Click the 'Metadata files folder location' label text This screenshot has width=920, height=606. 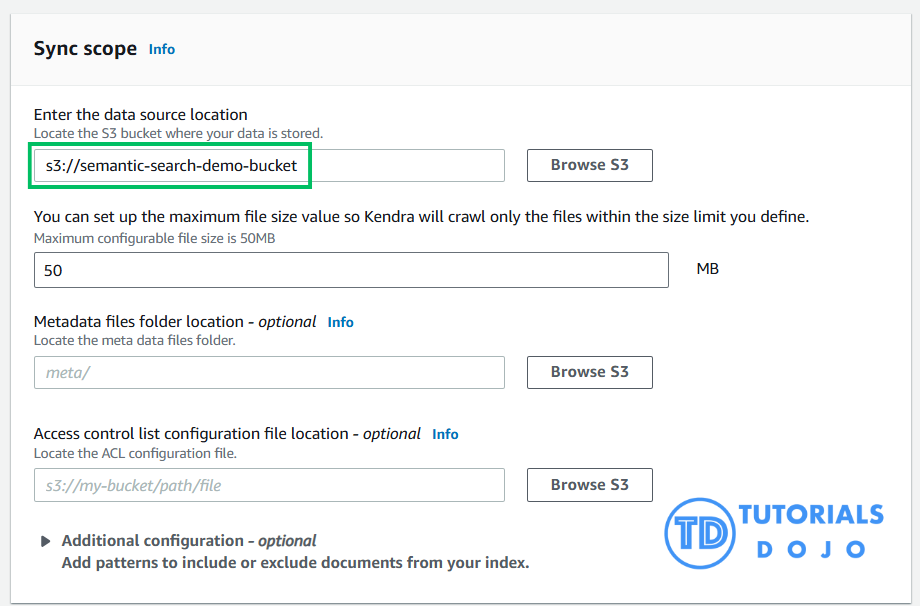click(x=138, y=322)
